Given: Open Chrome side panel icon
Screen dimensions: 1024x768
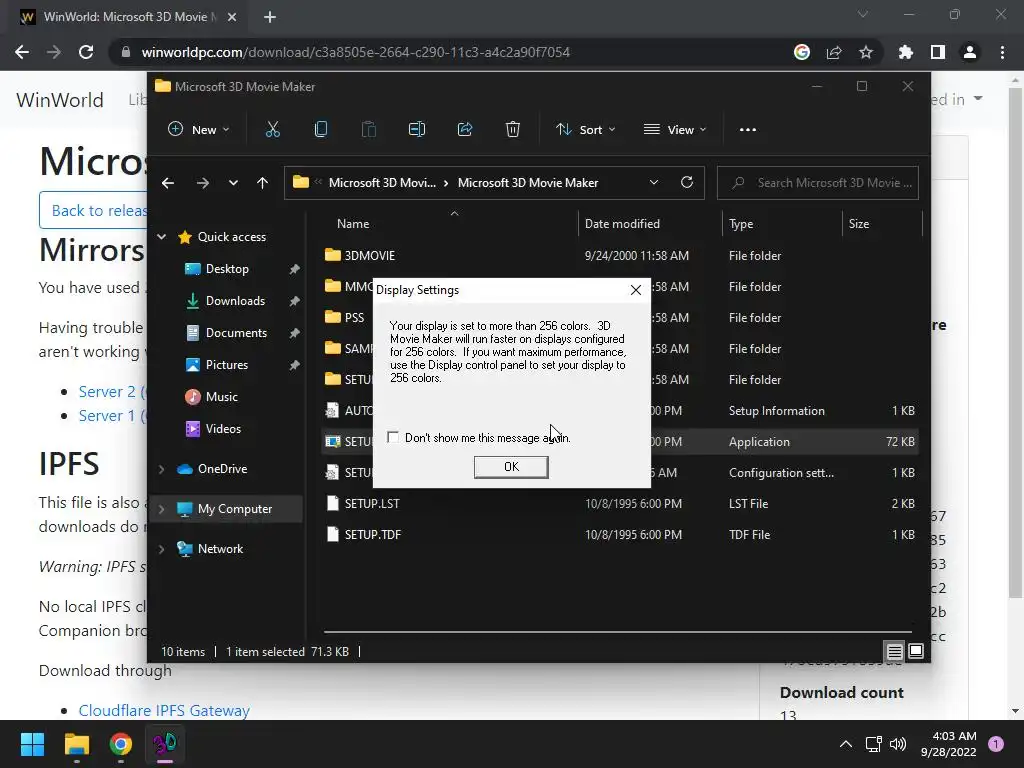Looking at the screenshot, I should point(938,52).
